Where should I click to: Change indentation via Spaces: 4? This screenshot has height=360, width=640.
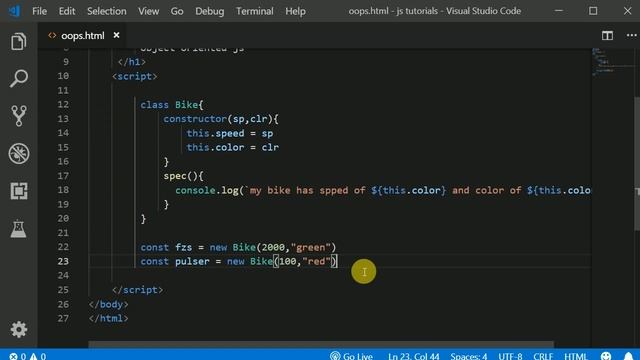469,356
